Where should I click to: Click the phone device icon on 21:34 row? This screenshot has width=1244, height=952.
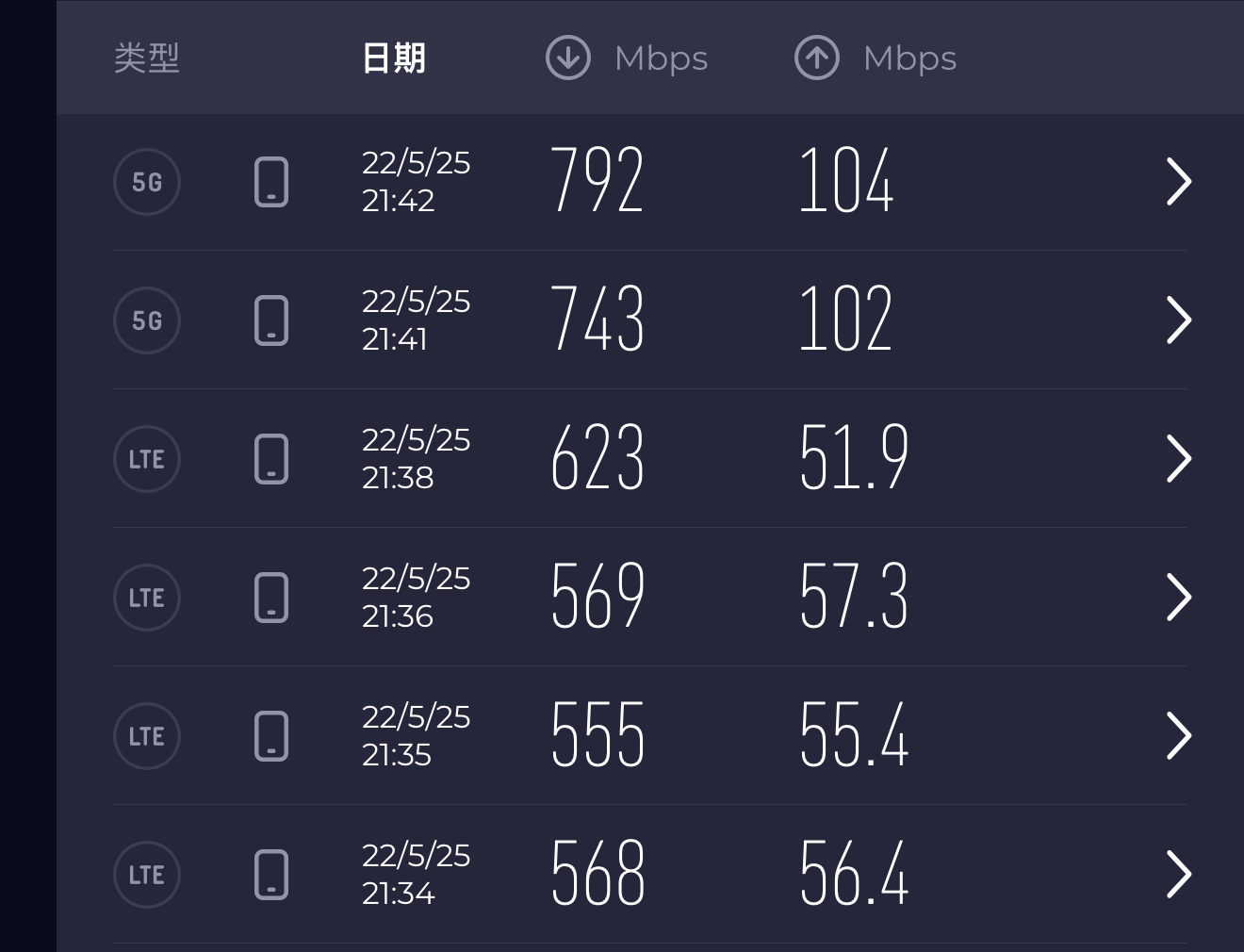click(271, 875)
